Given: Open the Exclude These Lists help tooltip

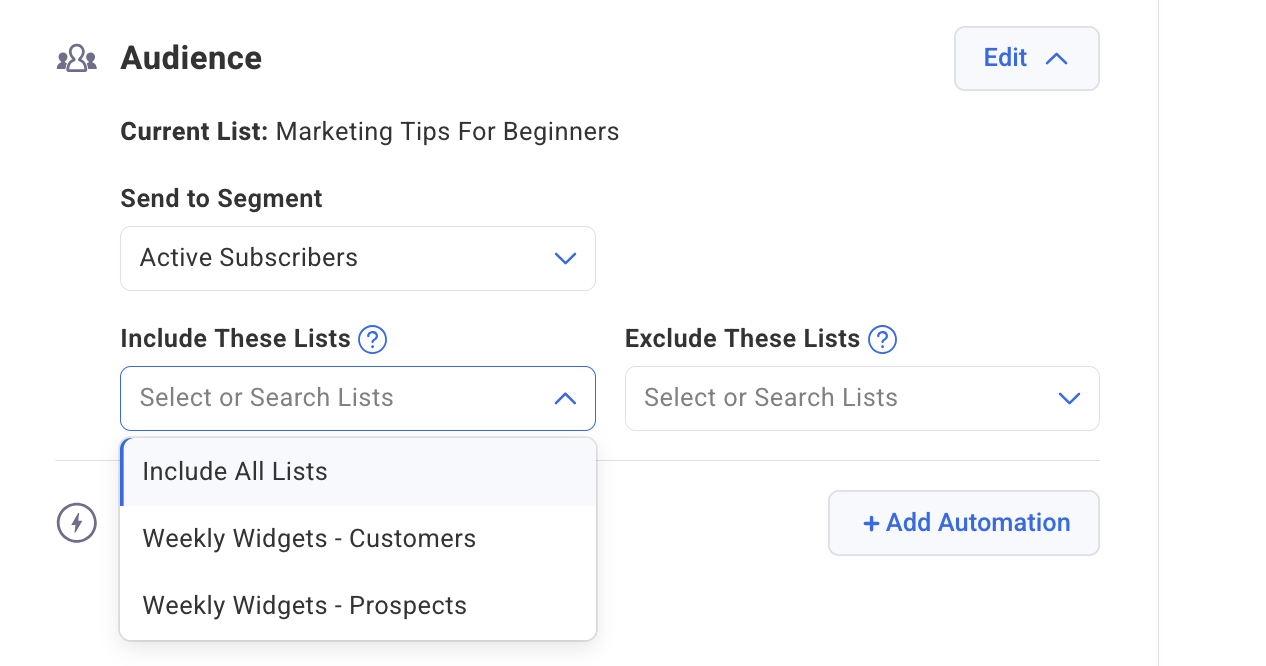Looking at the screenshot, I should coord(883,340).
